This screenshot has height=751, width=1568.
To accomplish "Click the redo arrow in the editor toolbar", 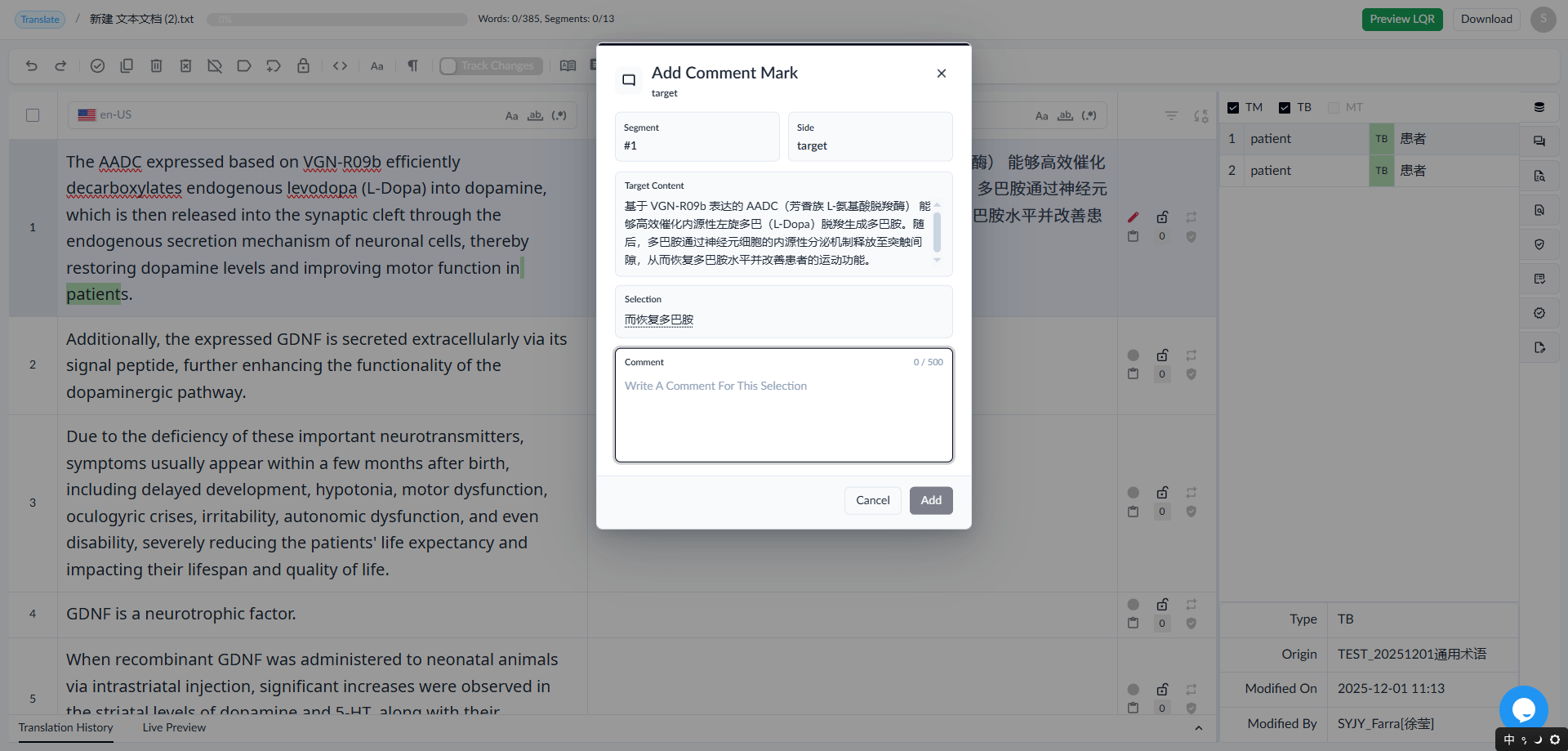I will coord(60,66).
